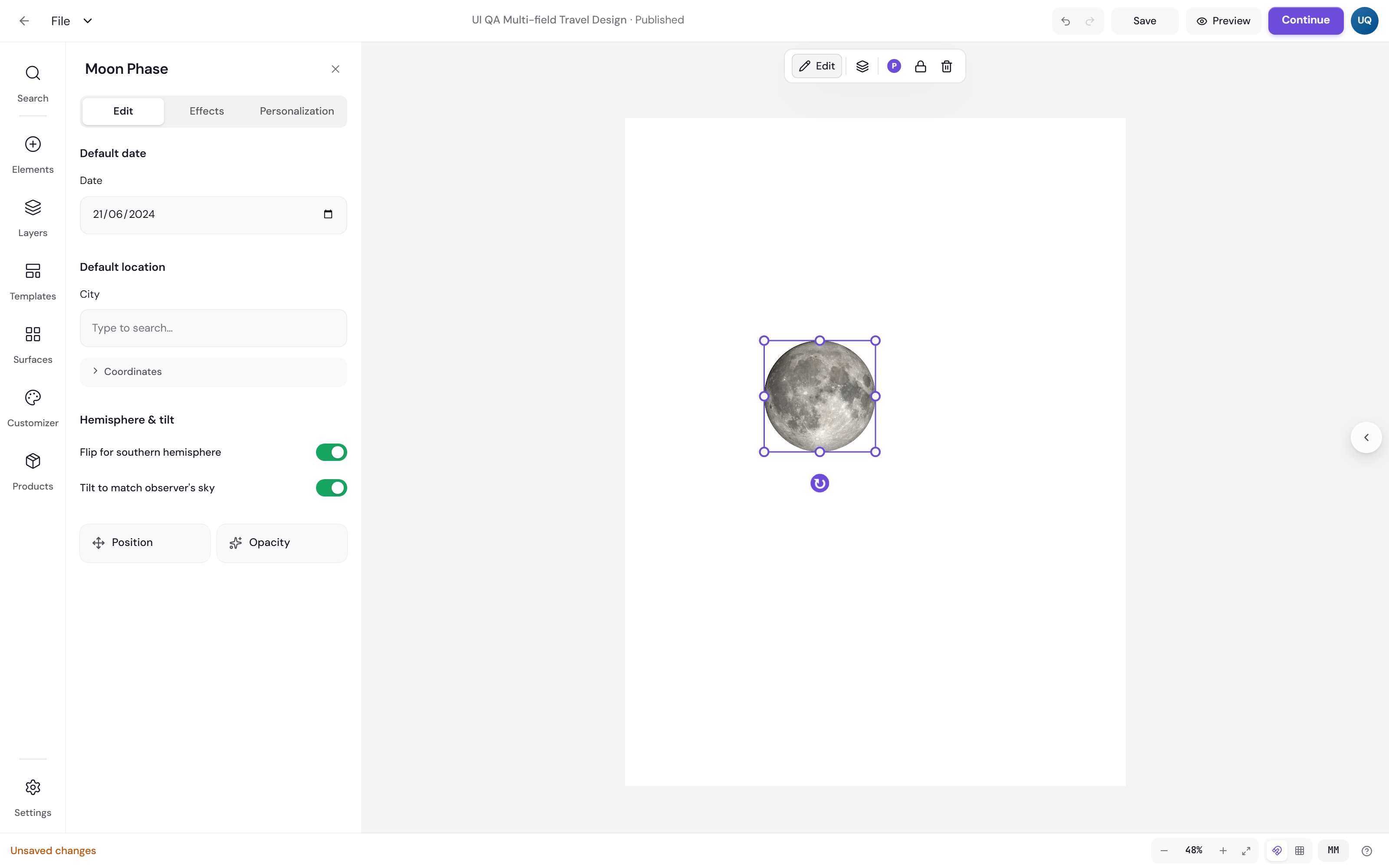Screen dimensions: 1389x868
Task: Zoom in with the plus icon
Action: click(x=1223, y=851)
